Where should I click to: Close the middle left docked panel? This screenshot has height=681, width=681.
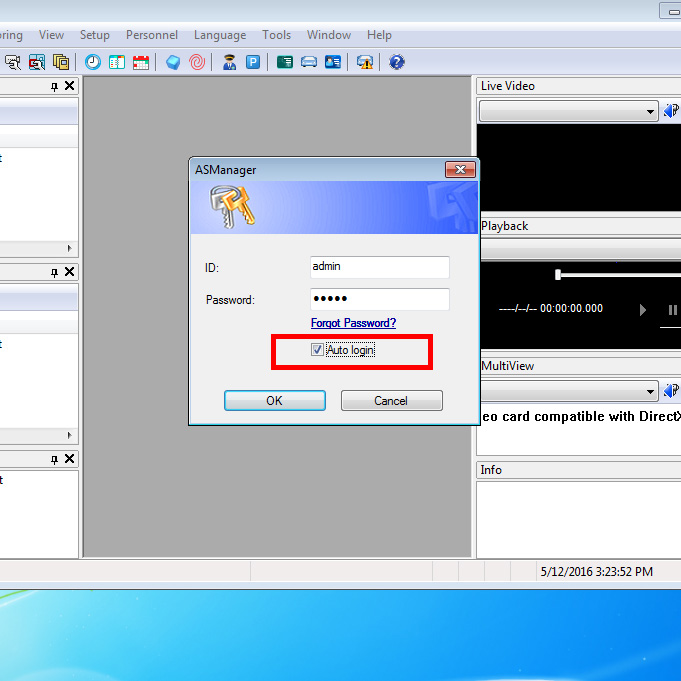(69, 271)
